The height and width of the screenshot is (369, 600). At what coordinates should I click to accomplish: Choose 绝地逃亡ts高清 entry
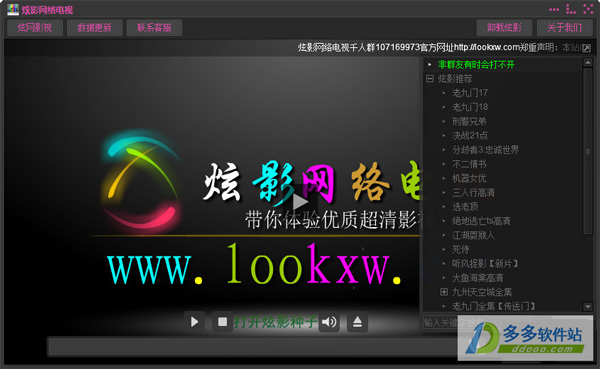click(481, 221)
